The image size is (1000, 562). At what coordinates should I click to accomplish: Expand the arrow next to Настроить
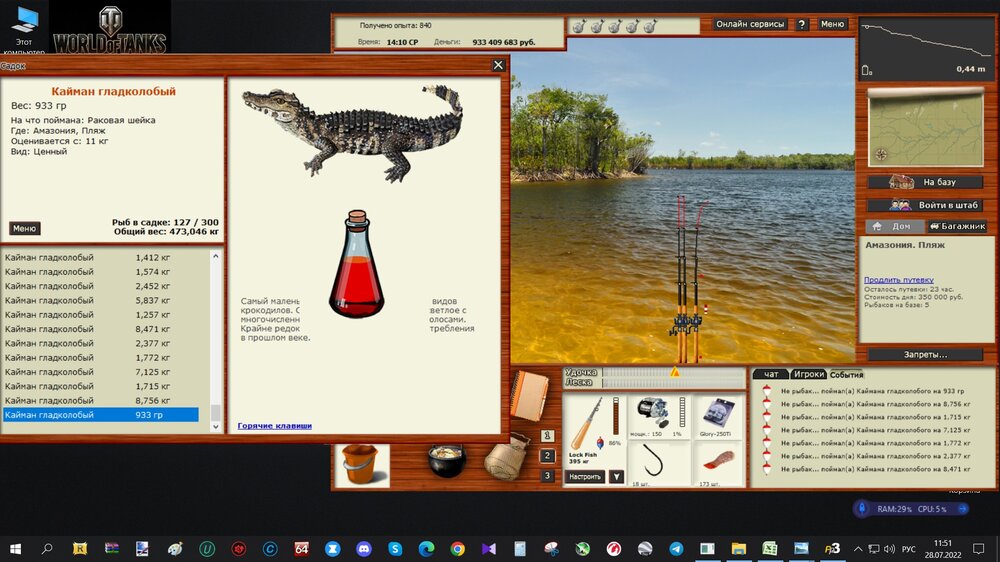(x=616, y=477)
